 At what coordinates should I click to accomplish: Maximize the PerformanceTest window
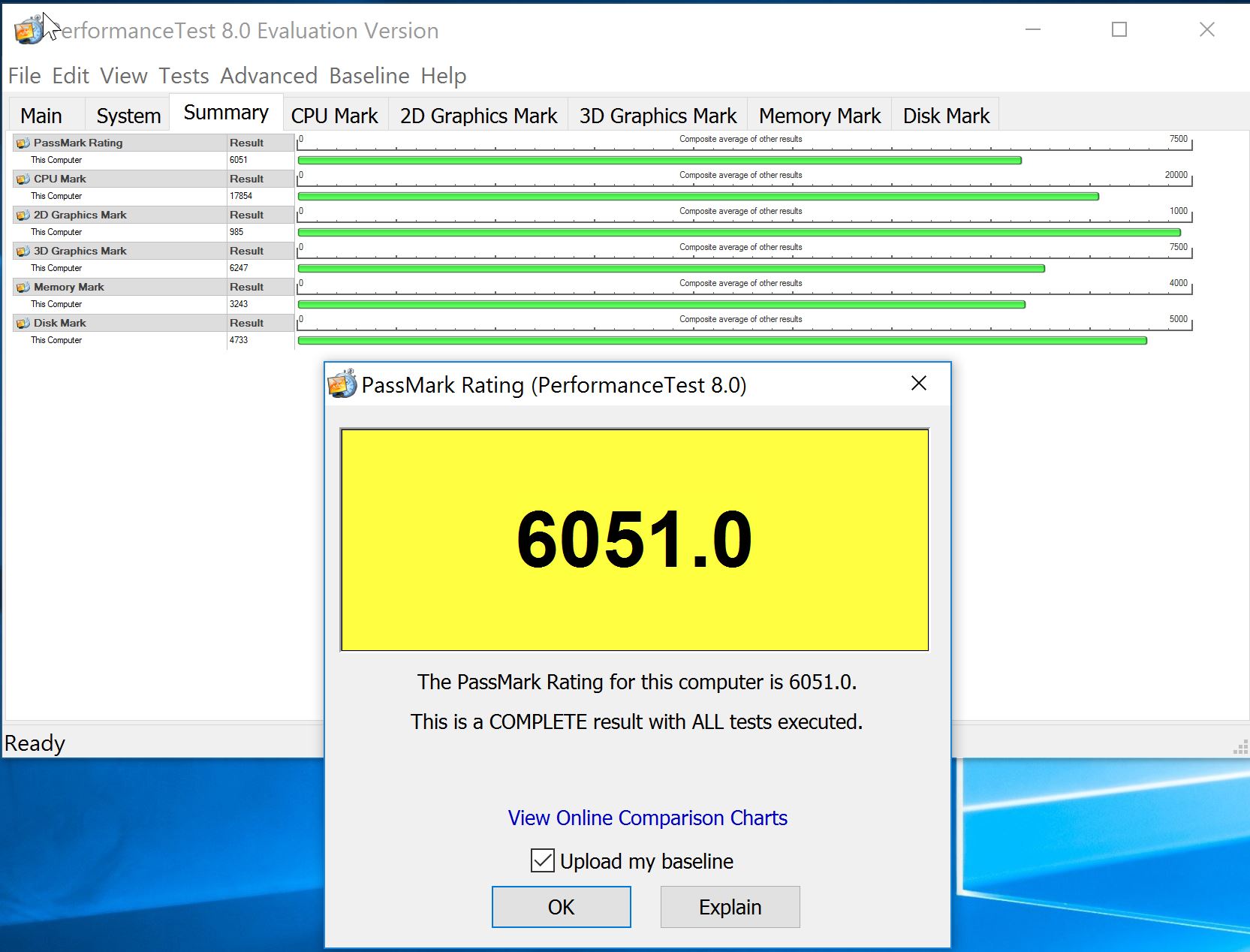pyautogui.click(x=1119, y=29)
